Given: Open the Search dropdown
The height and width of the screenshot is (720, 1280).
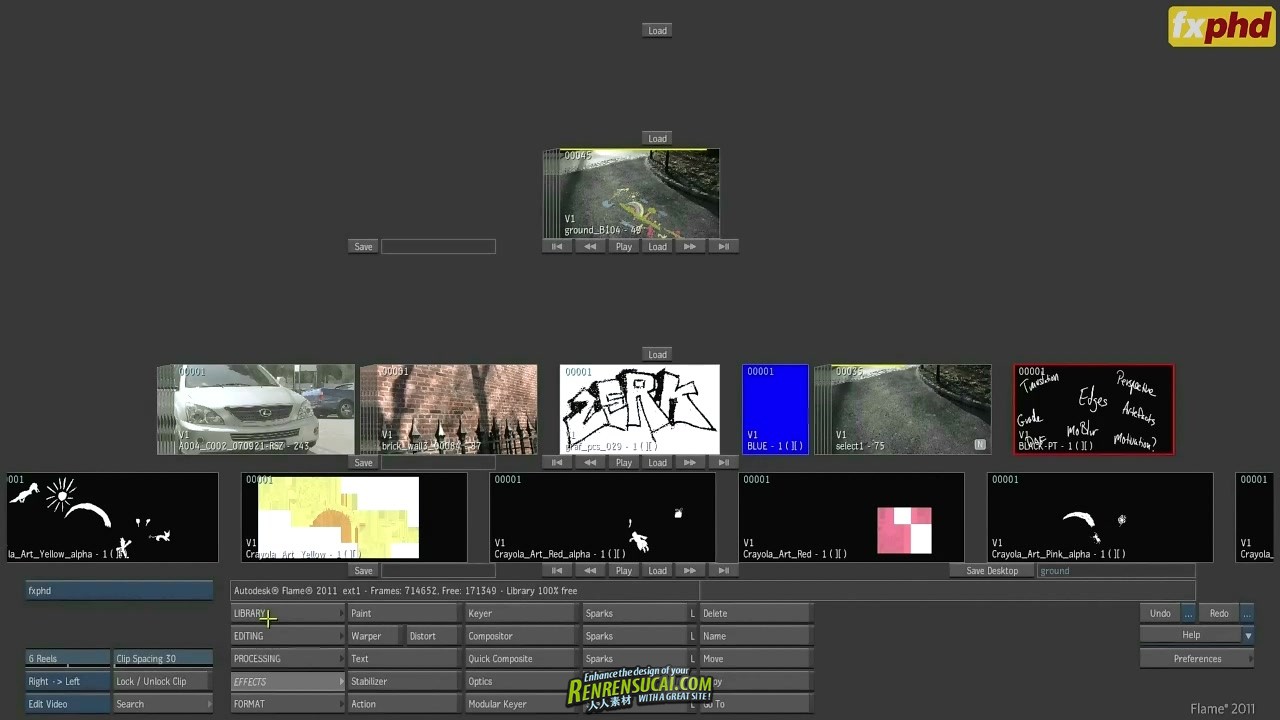Looking at the screenshot, I should pyautogui.click(x=163, y=704).
